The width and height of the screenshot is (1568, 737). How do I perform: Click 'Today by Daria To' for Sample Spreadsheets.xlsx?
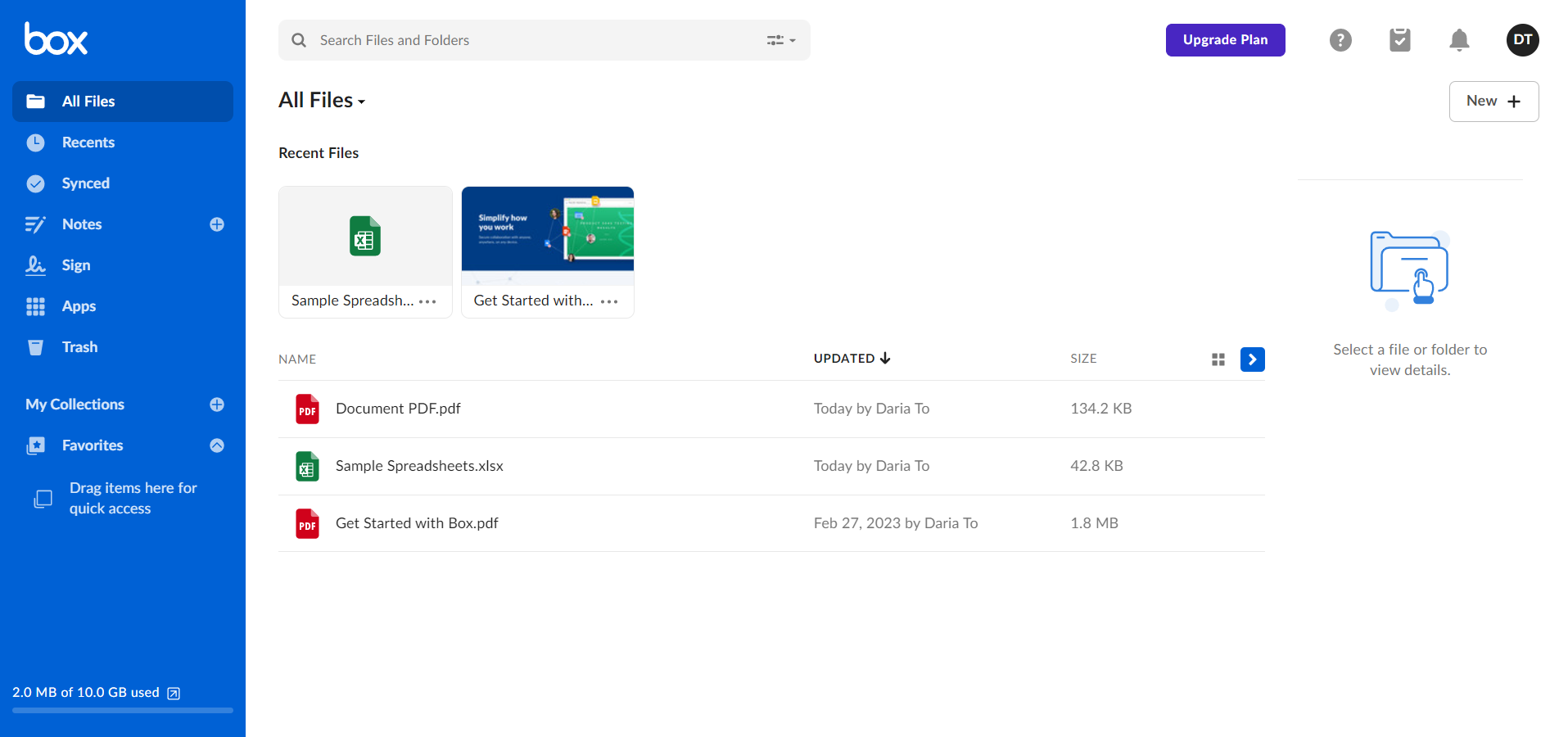coord(871,466)
